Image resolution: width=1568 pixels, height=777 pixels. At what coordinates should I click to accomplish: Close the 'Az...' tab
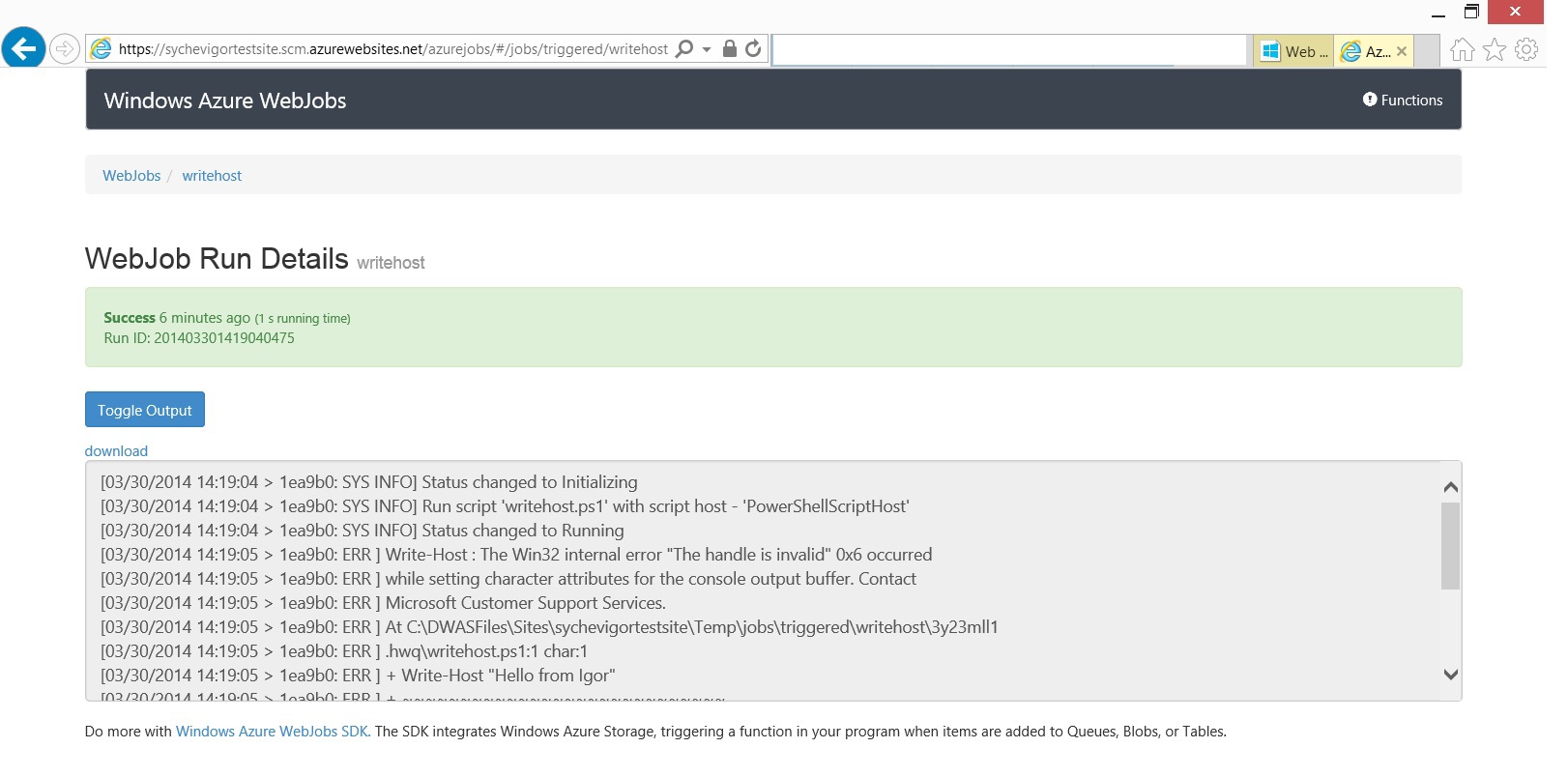pyautogui.click(x=1402, y=52)
